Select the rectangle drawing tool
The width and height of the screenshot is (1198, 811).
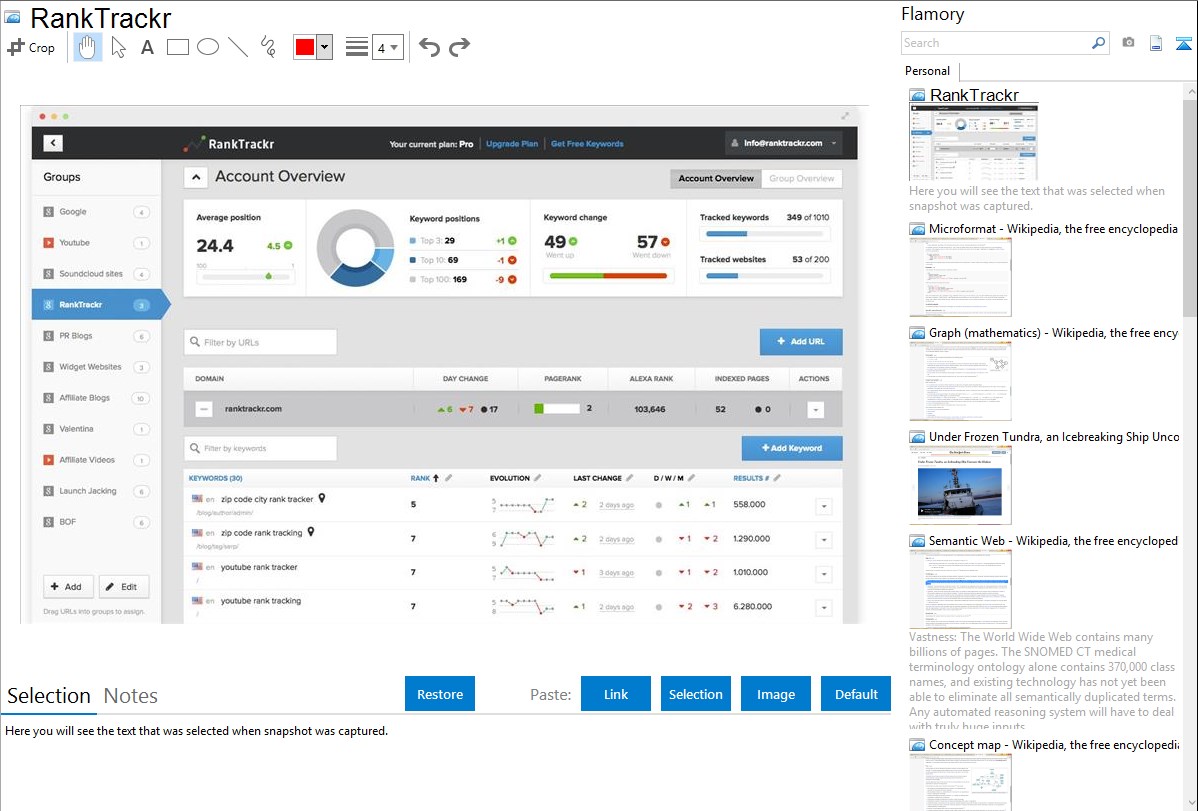(178, 47)
